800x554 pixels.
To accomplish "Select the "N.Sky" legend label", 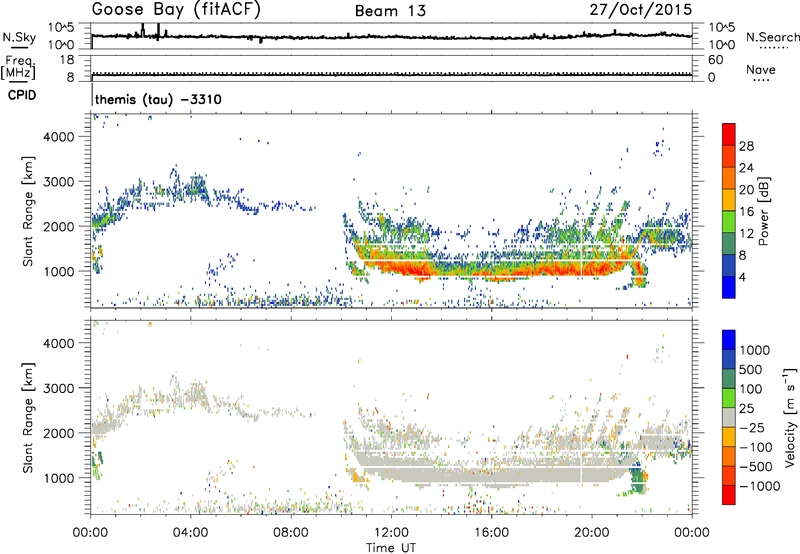I will (x=19, y=37).
